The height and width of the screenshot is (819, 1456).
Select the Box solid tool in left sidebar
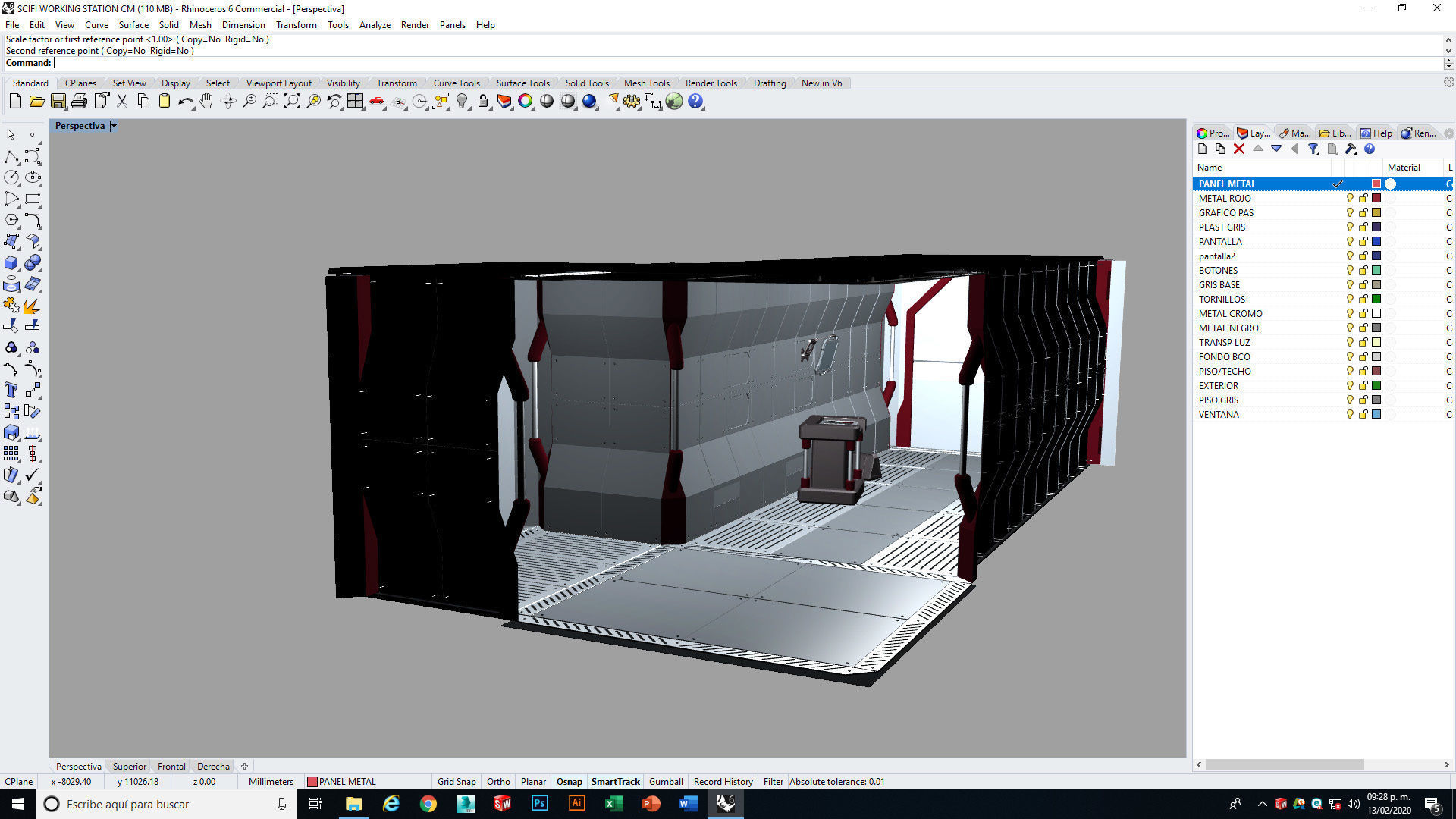[11, 263]
